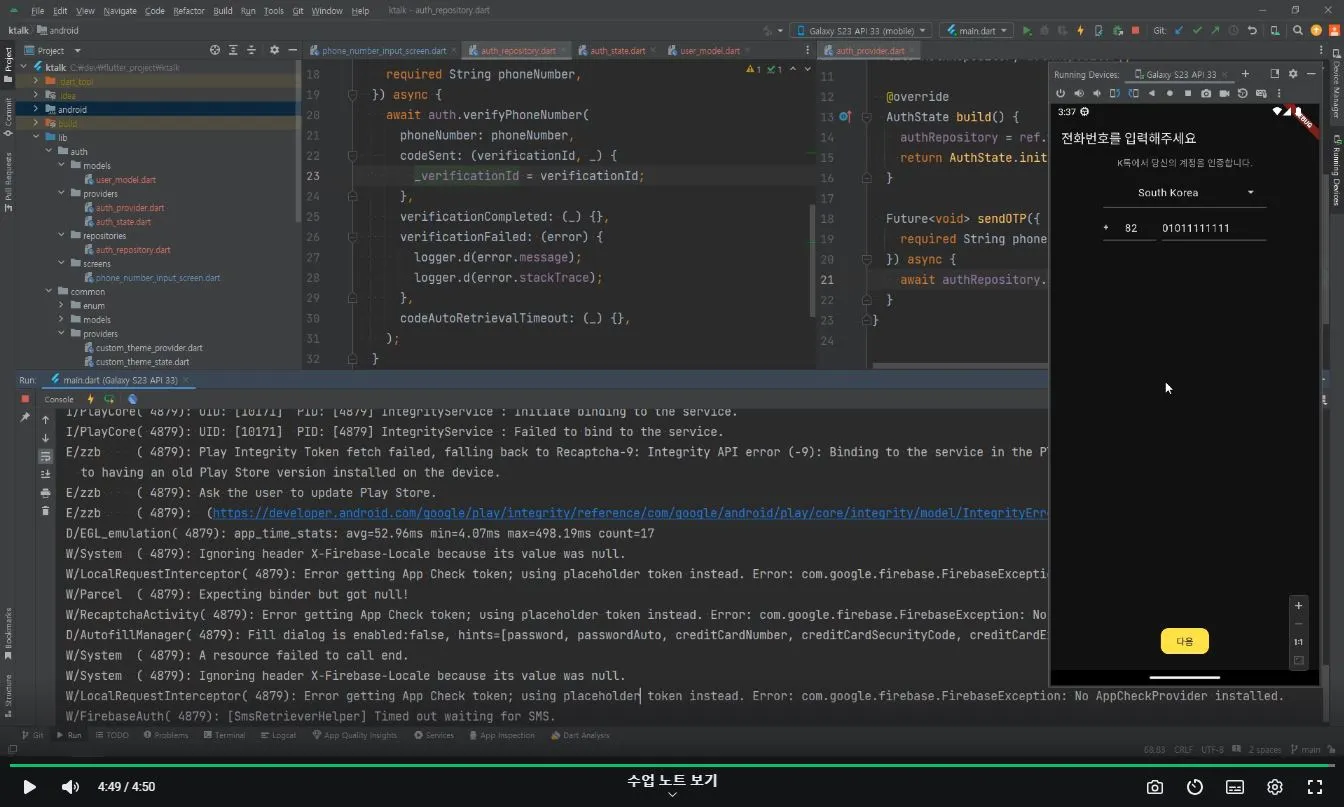Start emulator screen recording video icon
The width and height of the screenshot is (1344, 807).
(x=1225, y=93)
